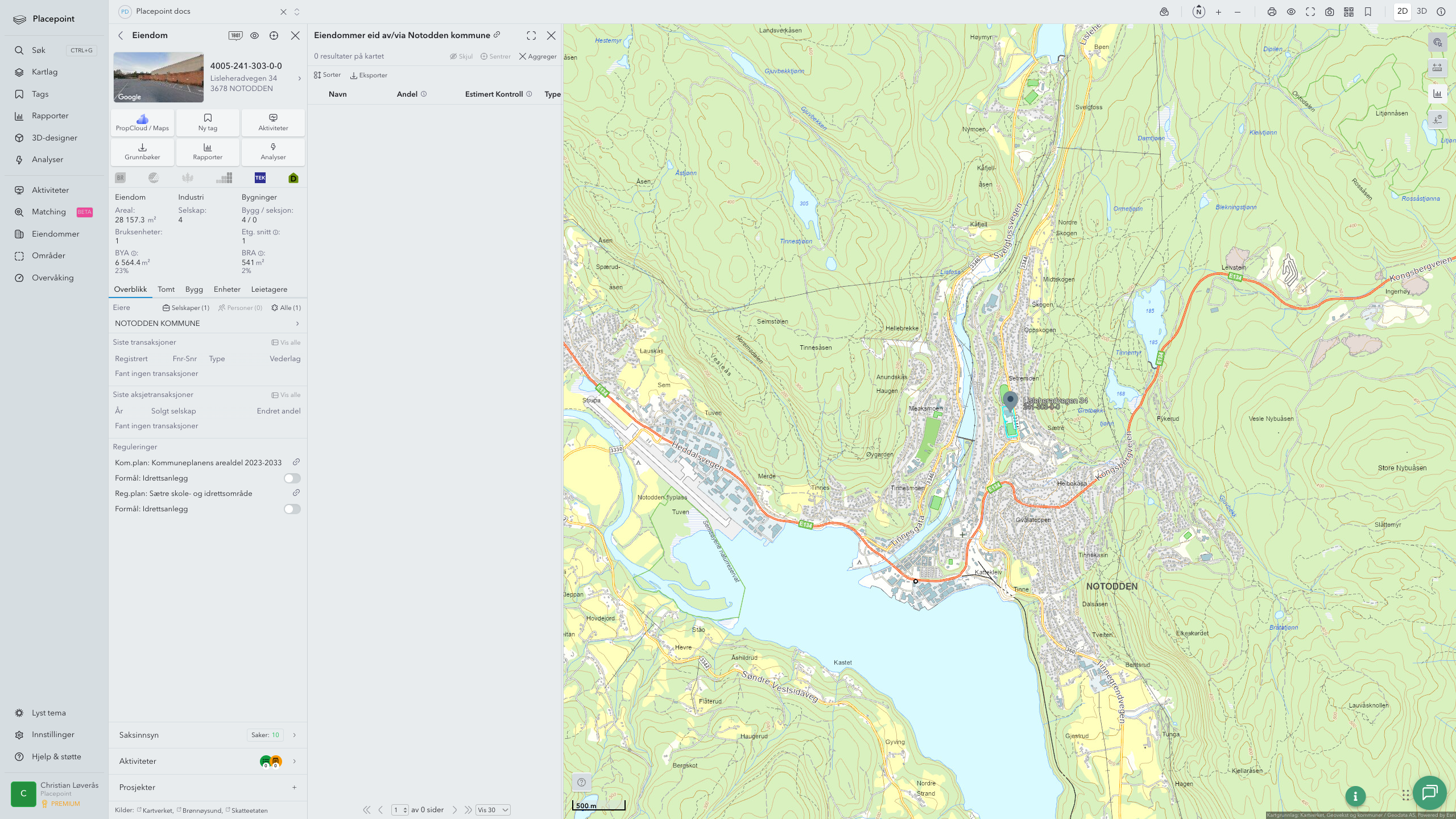Download Grunnbøker

pyautogui.click(x=142, y=151)
